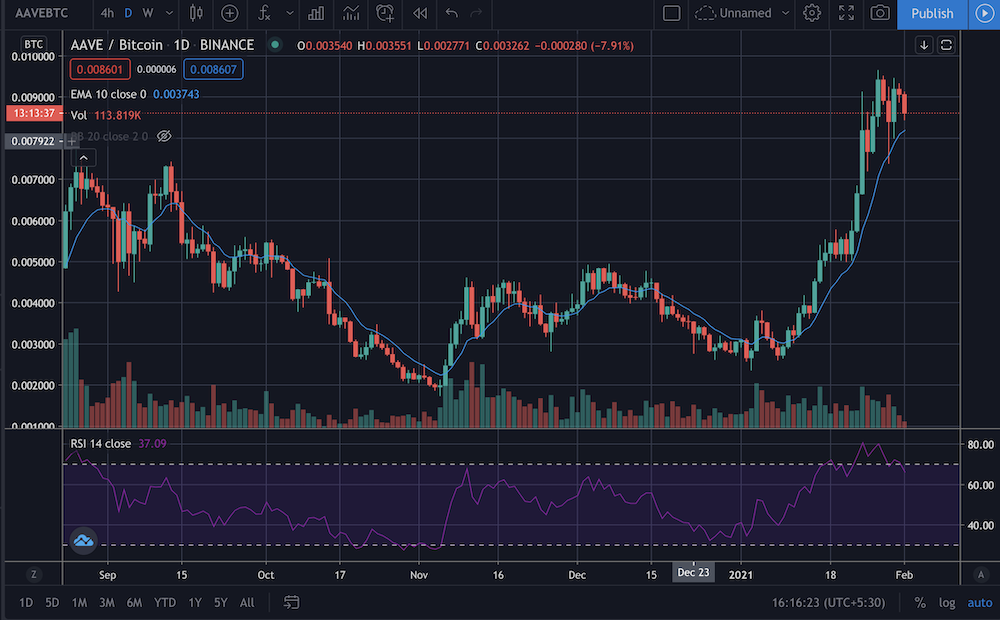
Task: Expand the interval dropdown chevron after W
Action: click(x=169, y=13)
